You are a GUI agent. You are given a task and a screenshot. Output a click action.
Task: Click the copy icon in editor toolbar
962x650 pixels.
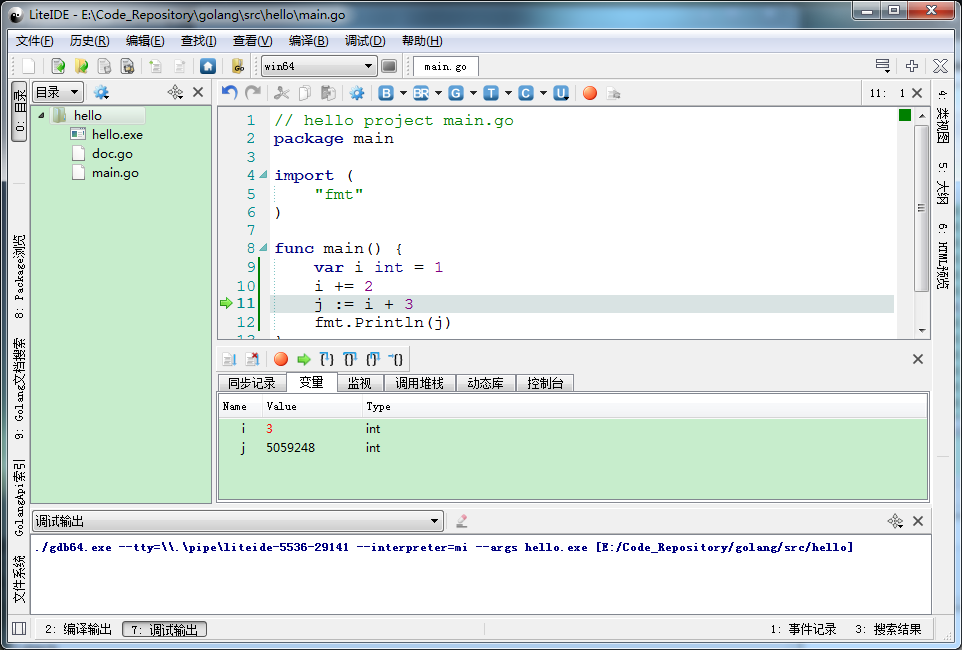(x=305, y=93)
